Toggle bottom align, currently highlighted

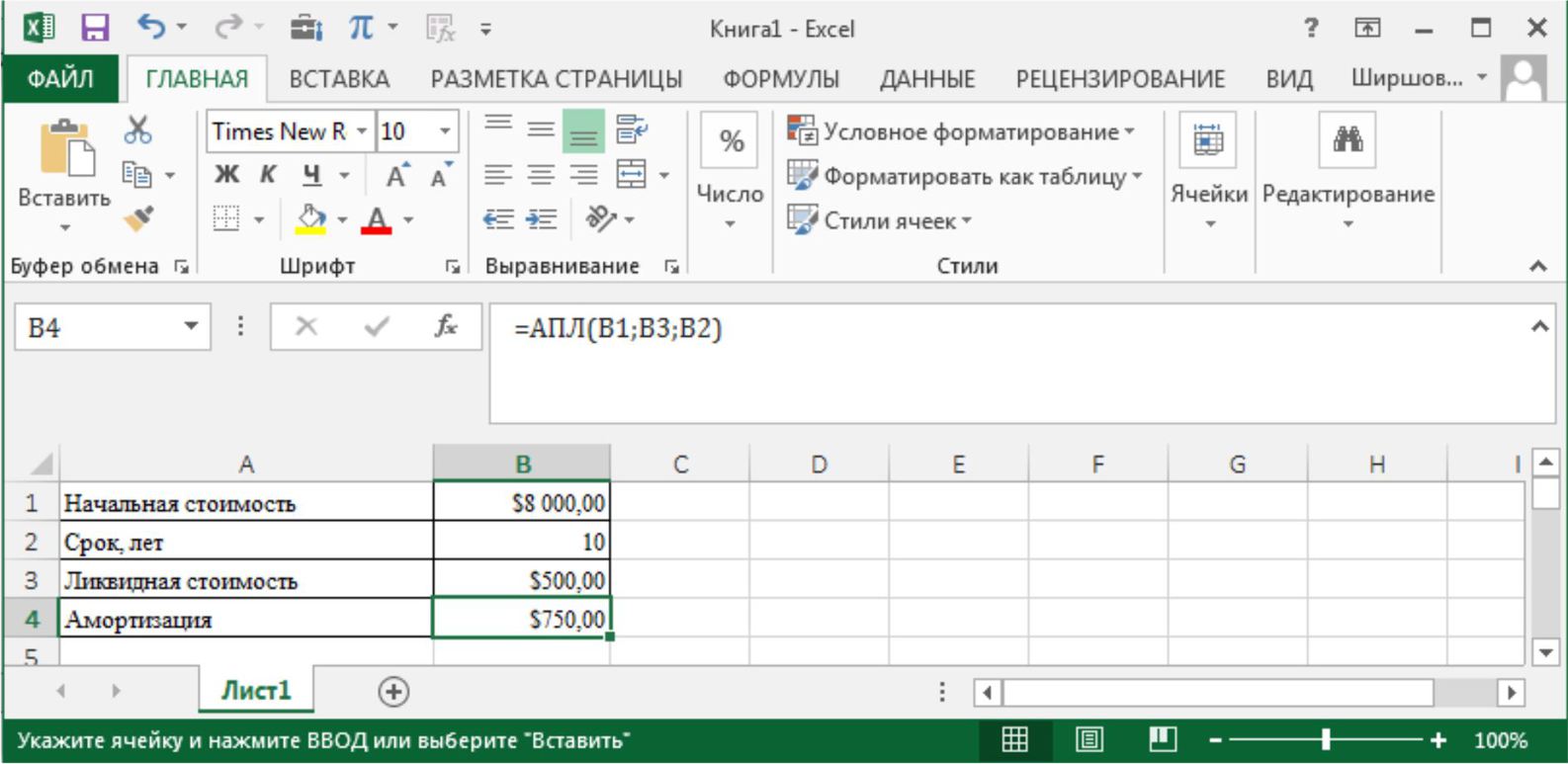pyautogui.click(x=583, y=130)
